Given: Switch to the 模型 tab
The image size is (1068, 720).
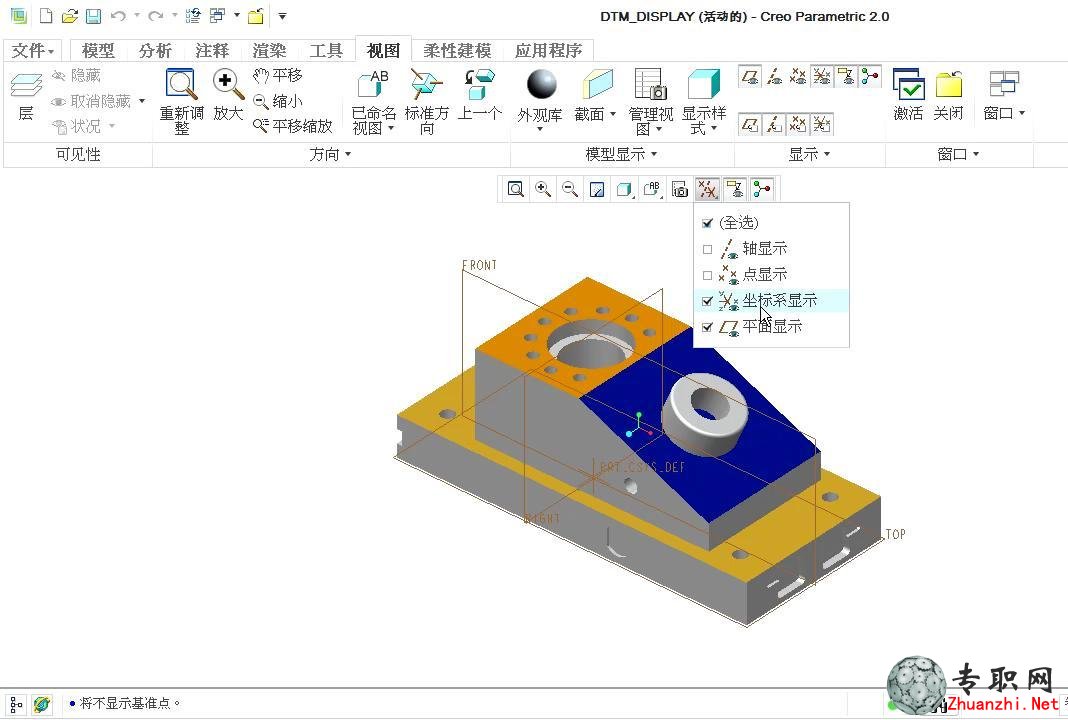Looking at the screenshot, I should click(98, 50).
